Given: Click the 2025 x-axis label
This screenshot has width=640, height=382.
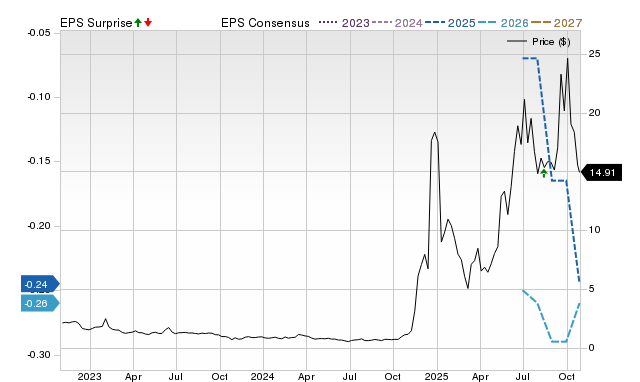Looking at the screenshot, I should tap(436, 376).
